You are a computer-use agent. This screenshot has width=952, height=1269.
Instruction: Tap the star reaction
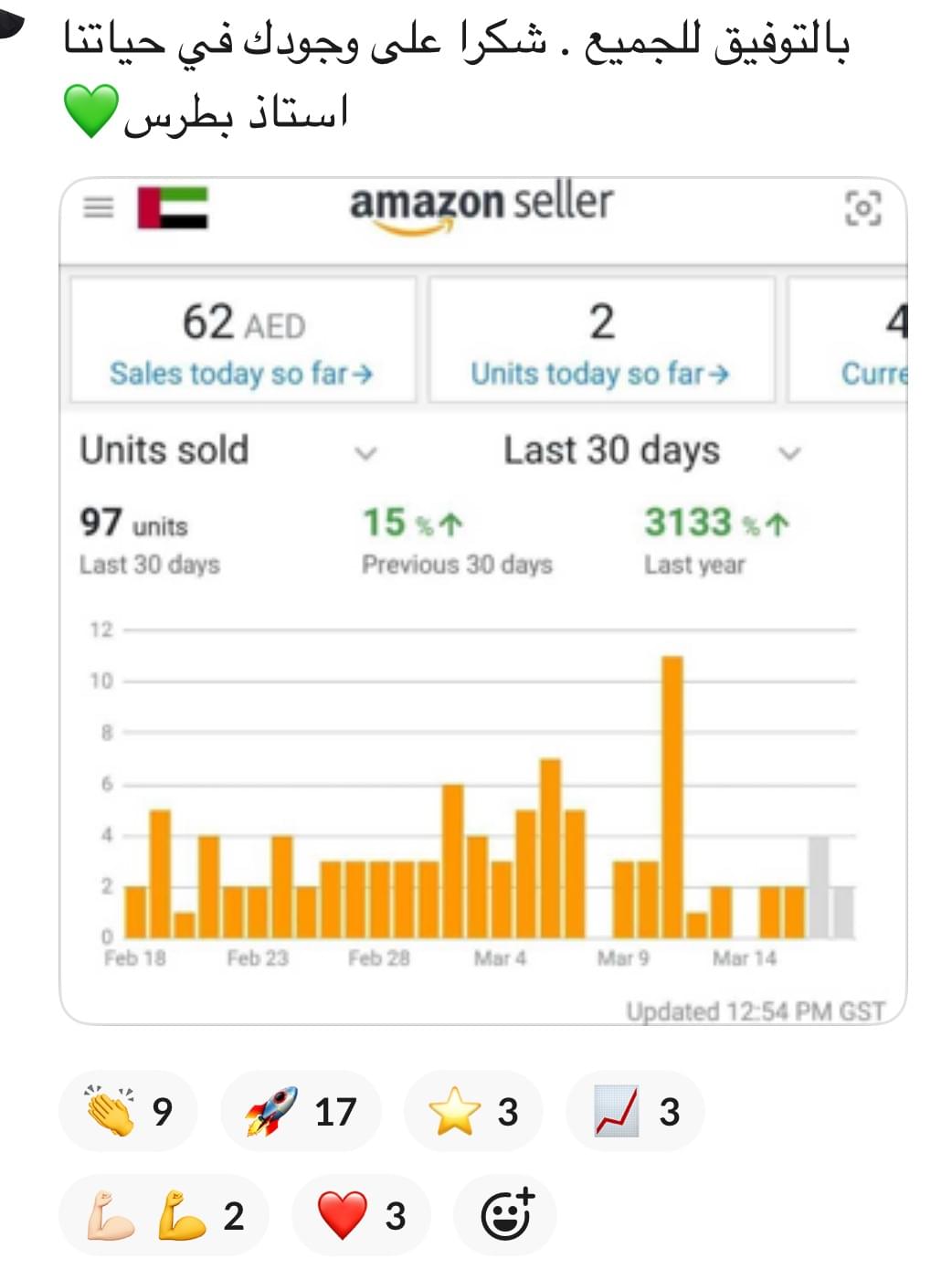pos(473,1111)
